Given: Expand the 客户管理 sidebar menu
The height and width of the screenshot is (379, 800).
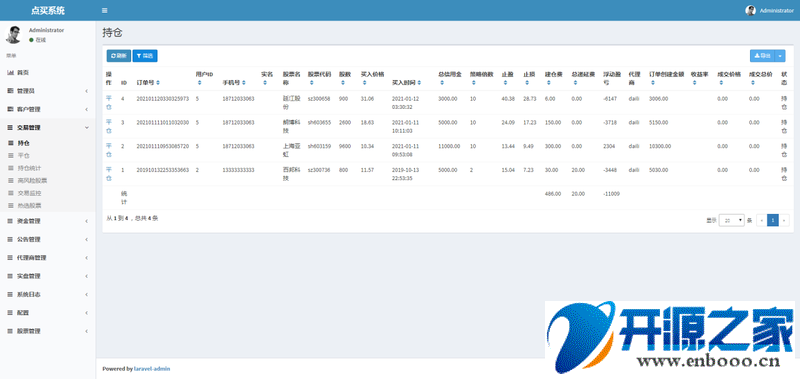Looking at the screenshot, I should tap(47, 109).
